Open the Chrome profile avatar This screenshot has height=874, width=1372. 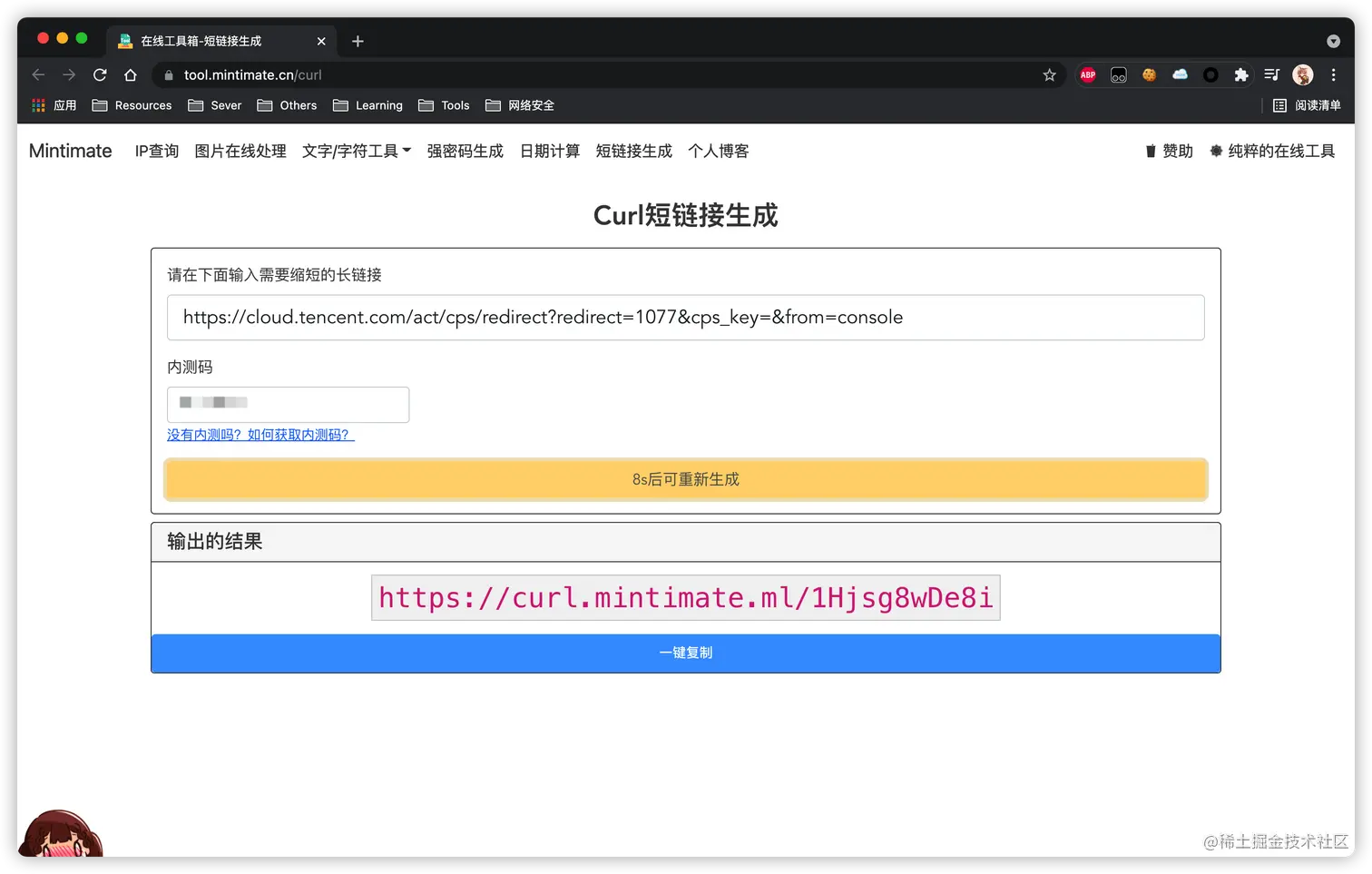click(1303, 74)
